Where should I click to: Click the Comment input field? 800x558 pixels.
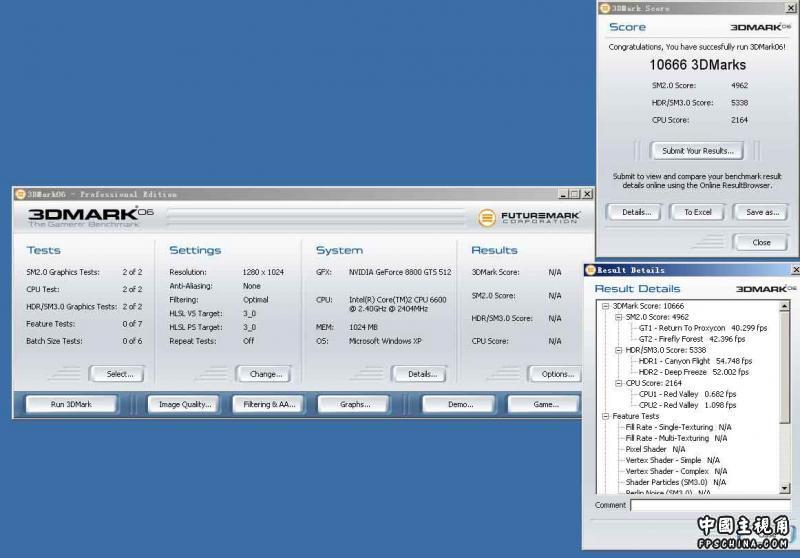pos(710,505)
